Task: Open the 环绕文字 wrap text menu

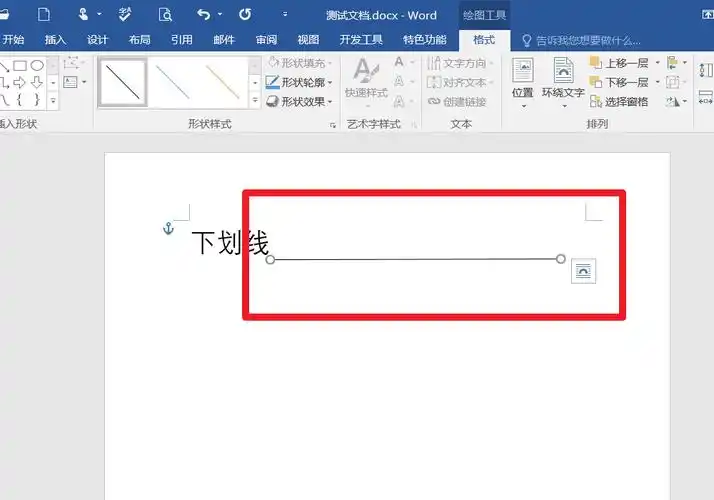Action: coord(563,82)
